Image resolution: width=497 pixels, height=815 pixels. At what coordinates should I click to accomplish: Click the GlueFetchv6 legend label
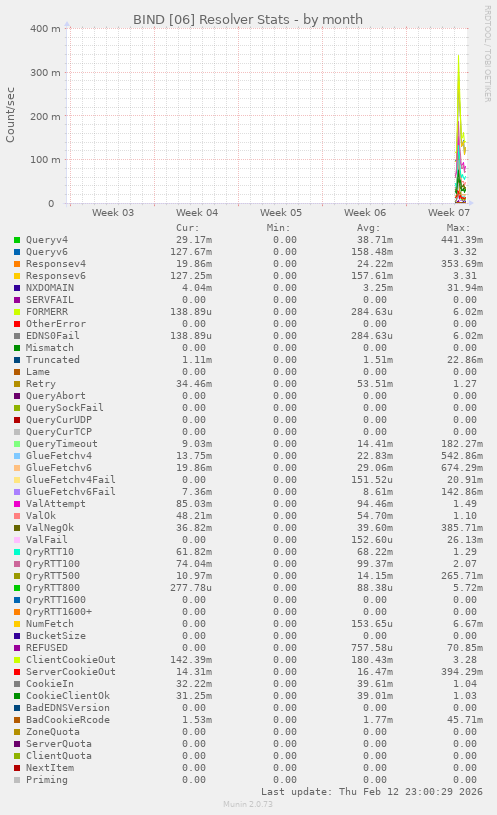pyautogui.click(x=59, y=467)
